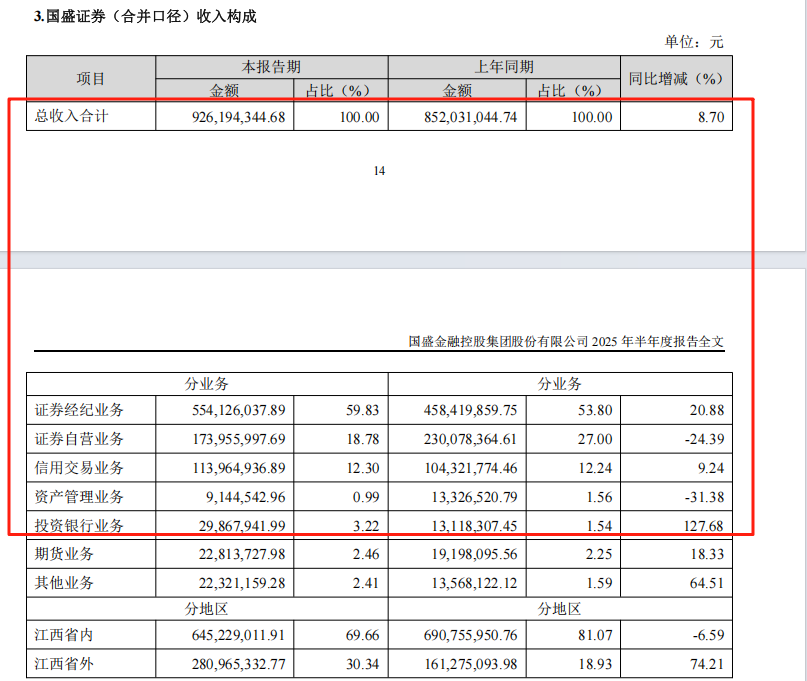The image size is (807, 681).
Task: Select the 江西省内 row label
Action: (66, 634)
